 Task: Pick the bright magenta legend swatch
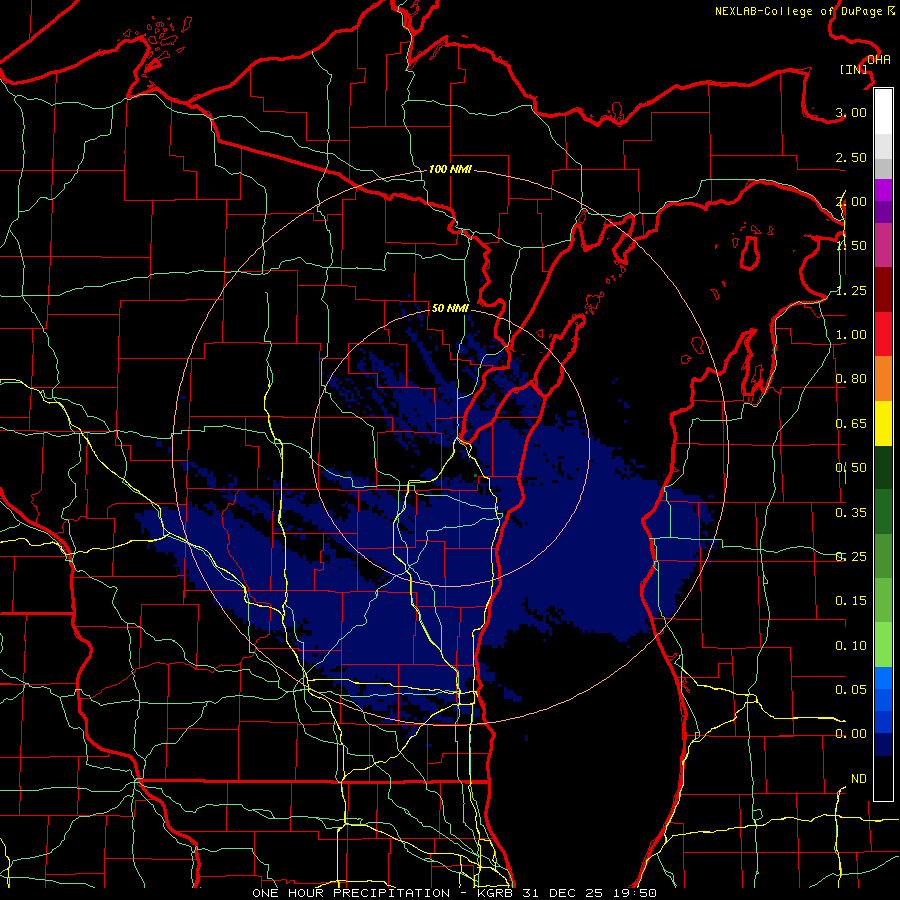(x=883, y=190)
